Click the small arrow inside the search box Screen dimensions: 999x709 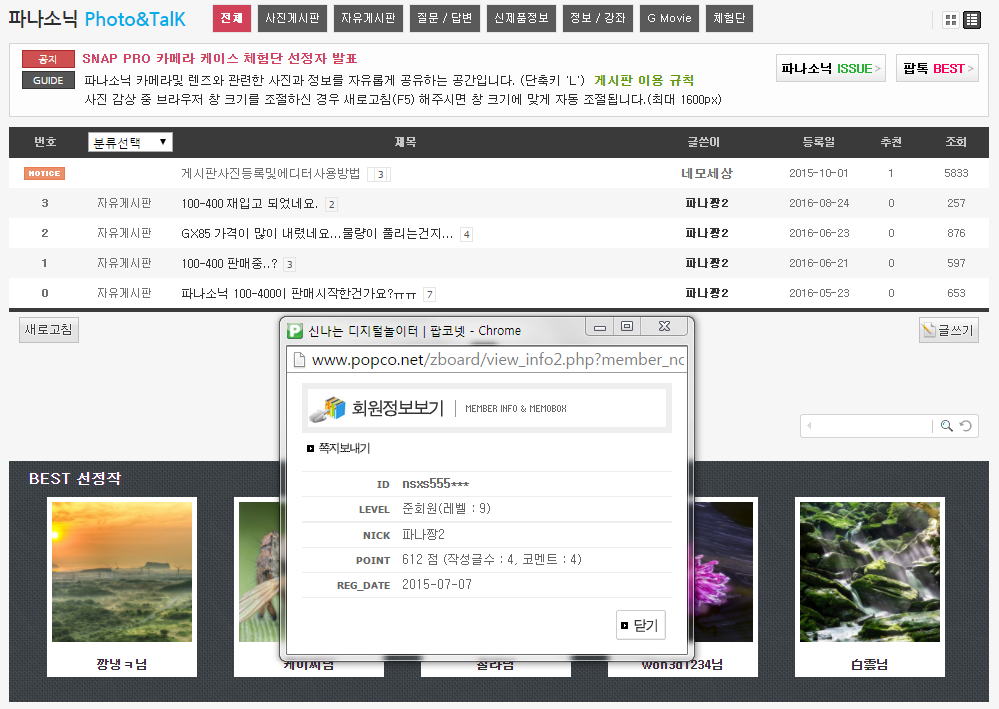809,426
